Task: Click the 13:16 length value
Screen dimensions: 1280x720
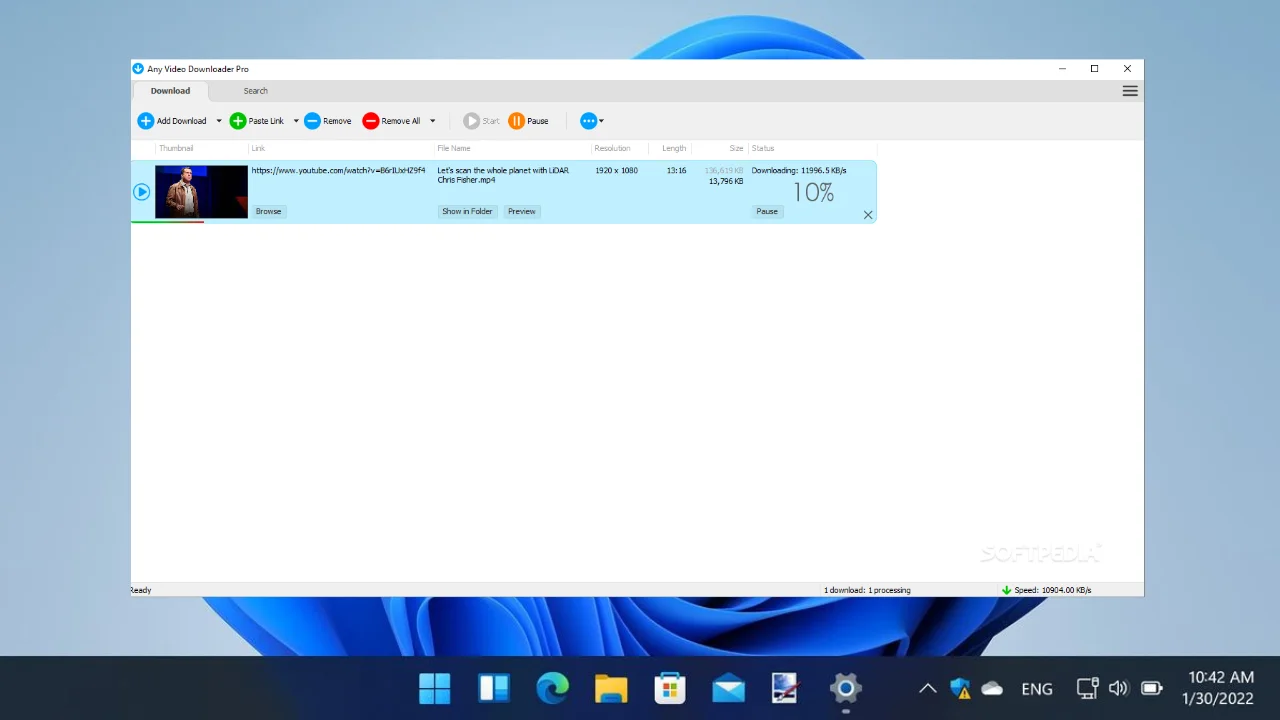Action: [676, 170]
